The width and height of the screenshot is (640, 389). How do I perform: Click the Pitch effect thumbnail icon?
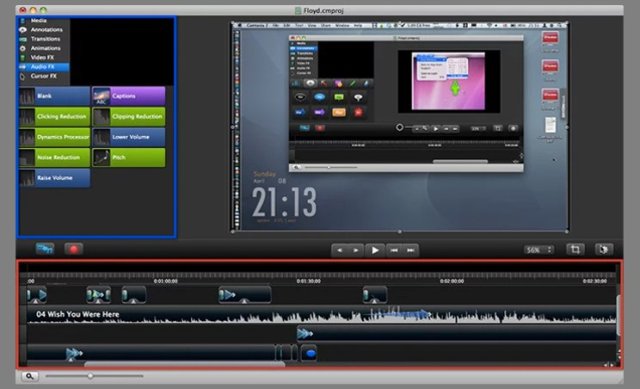click(x=101, y=158)
